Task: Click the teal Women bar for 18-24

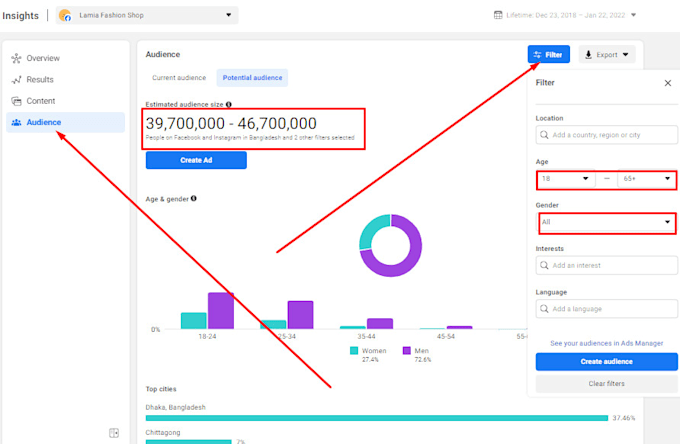Action: [x=193, y=320]
